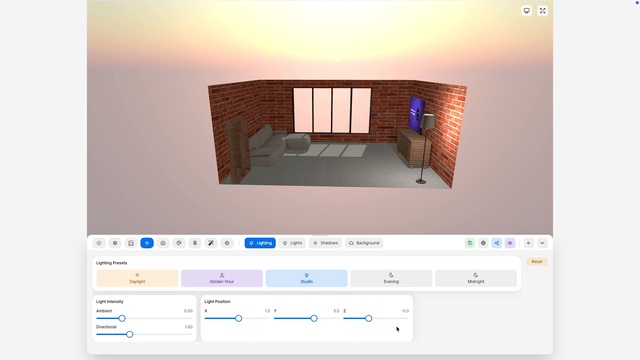Click the monitor display icon at top right

527,11
